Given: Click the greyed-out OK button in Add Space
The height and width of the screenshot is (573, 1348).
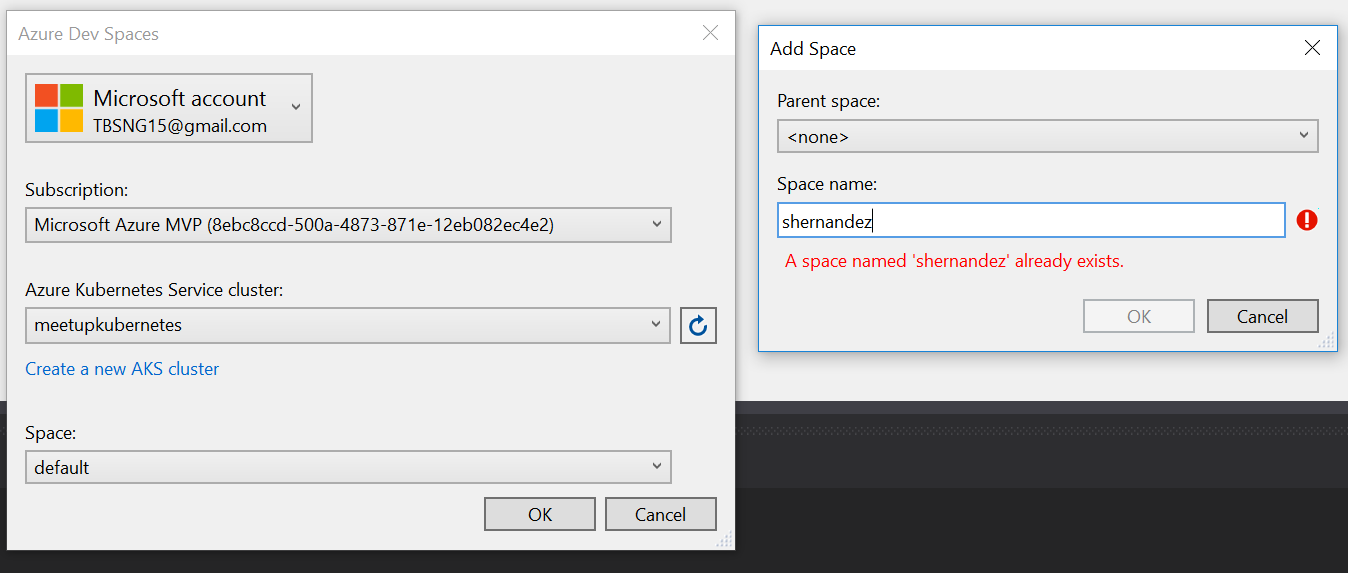Looking at the screenshot, I should (x=1139, y=316).
